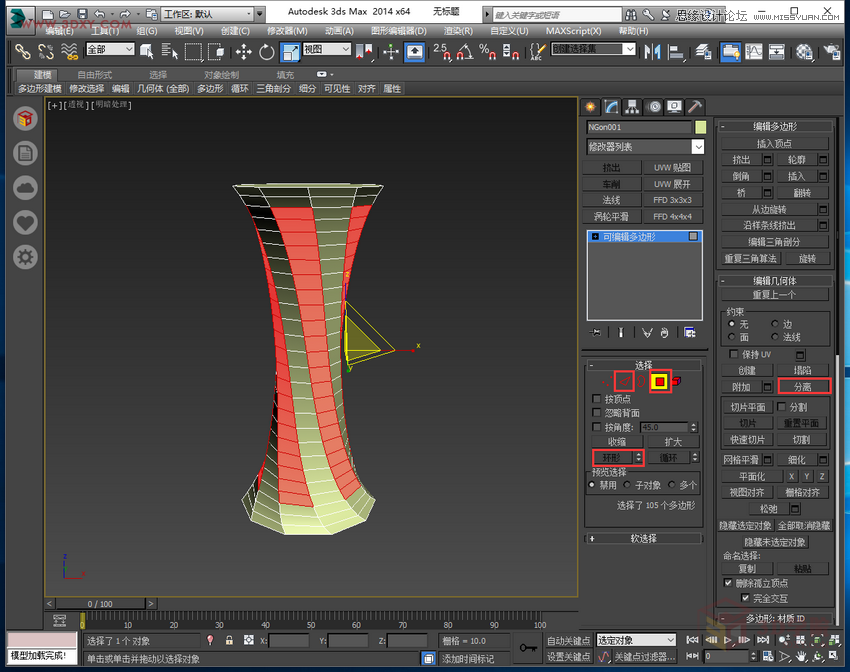The image size is (850, 672).
Task: Enable the 按顶点 checkbox
Action: [x=596, y=400]
